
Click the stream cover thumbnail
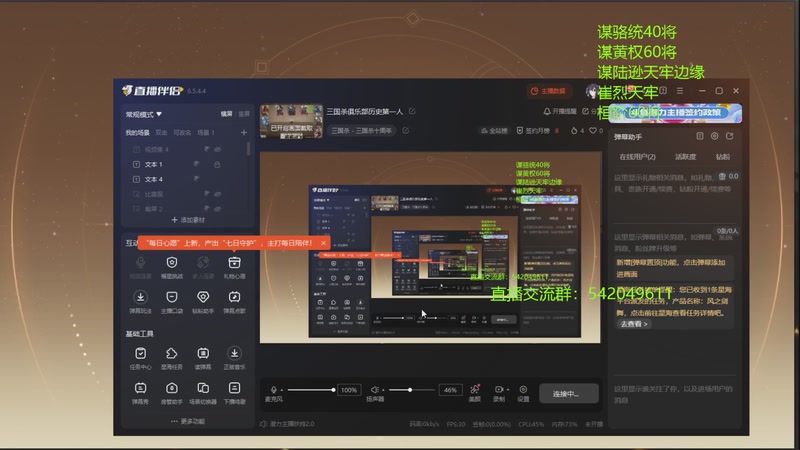point(291,121)
